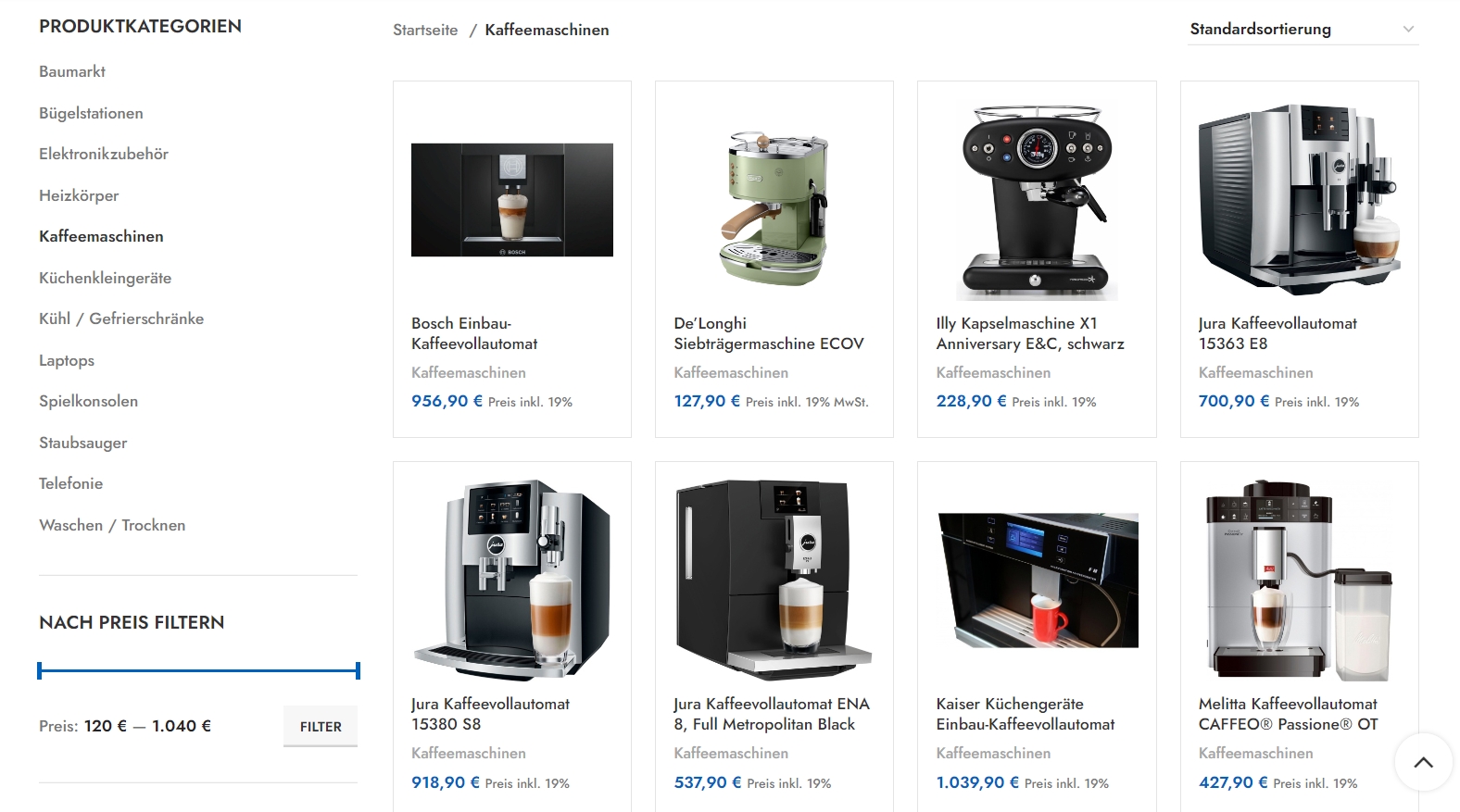This screenshot has width=1460, height=812.
Task: Click the Illy Kapselmaschine X1 image
Action: coord(1037,200)
